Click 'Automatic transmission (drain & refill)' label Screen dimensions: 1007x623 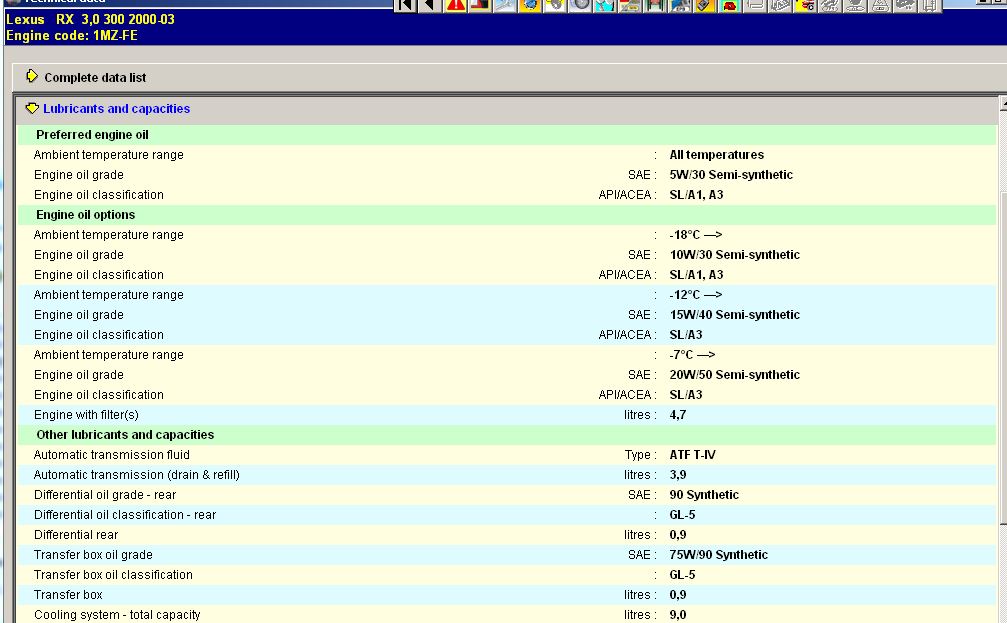(x=137, y=475)
